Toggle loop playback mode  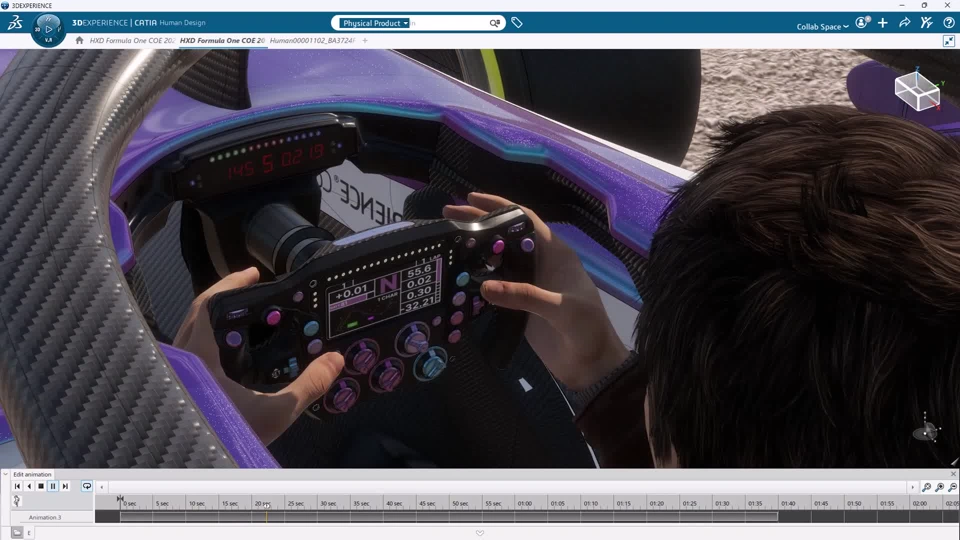click(87, 486)
